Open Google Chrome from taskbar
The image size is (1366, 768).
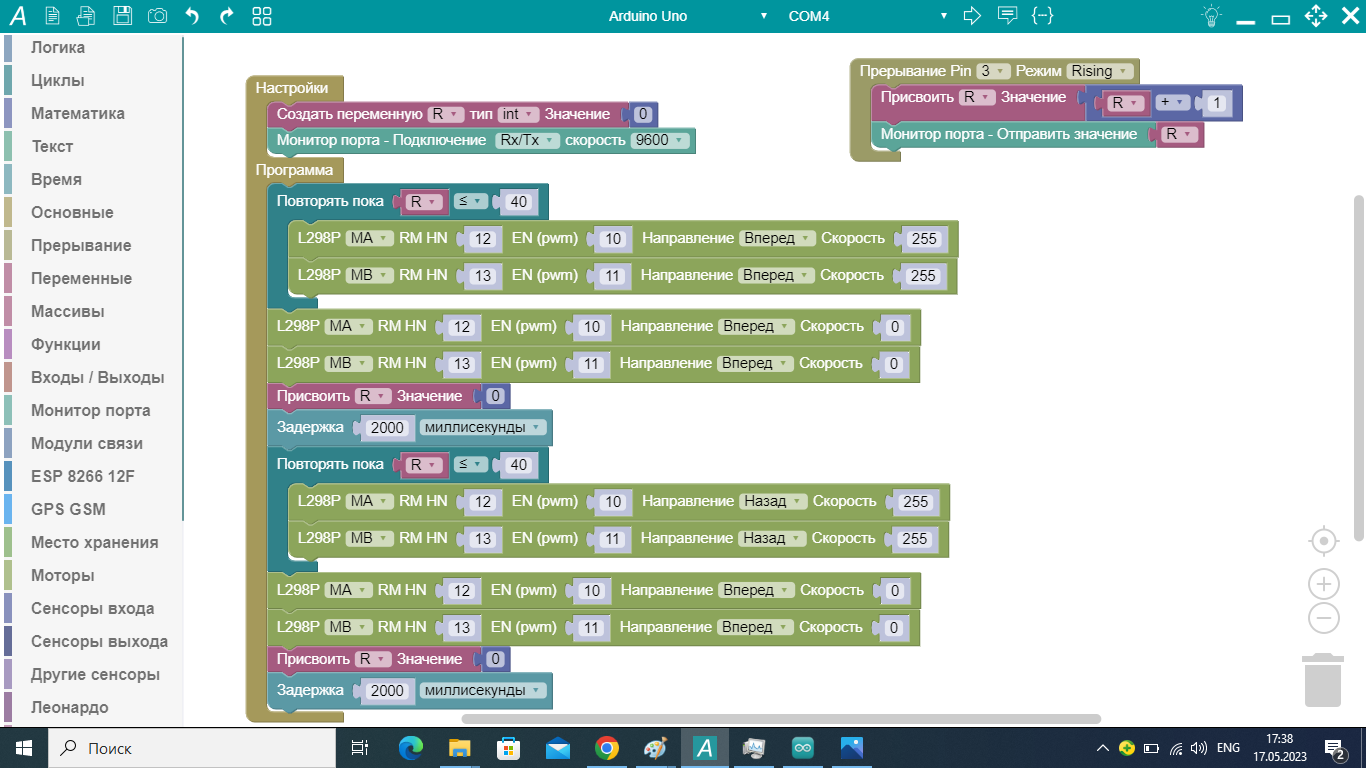606,748
